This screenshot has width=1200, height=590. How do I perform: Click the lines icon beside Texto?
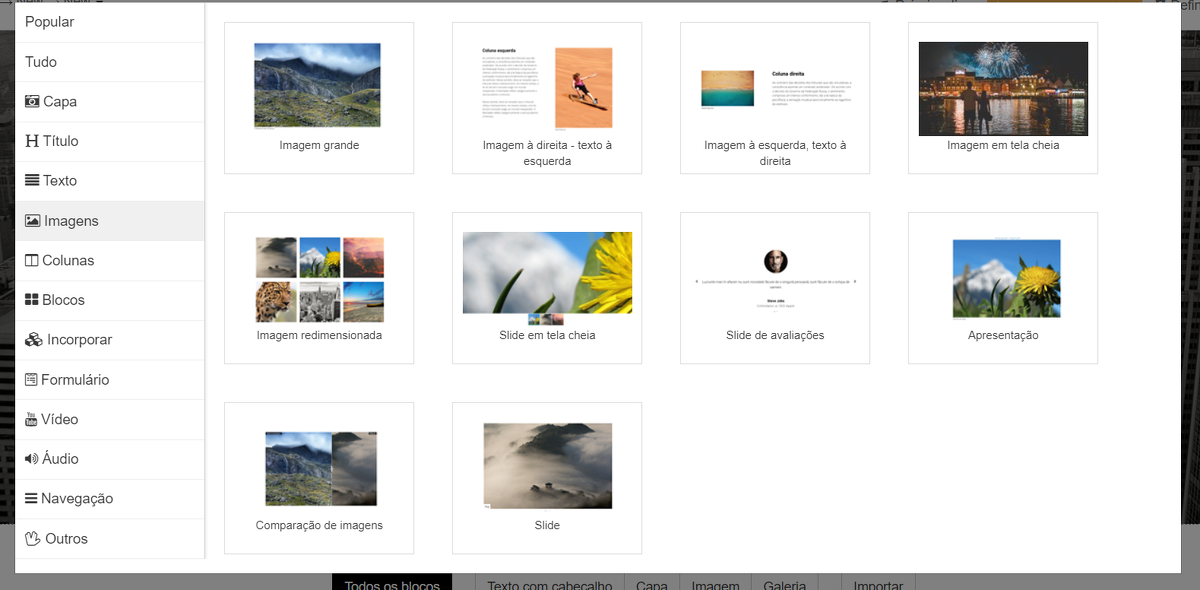tap(32, 181)
